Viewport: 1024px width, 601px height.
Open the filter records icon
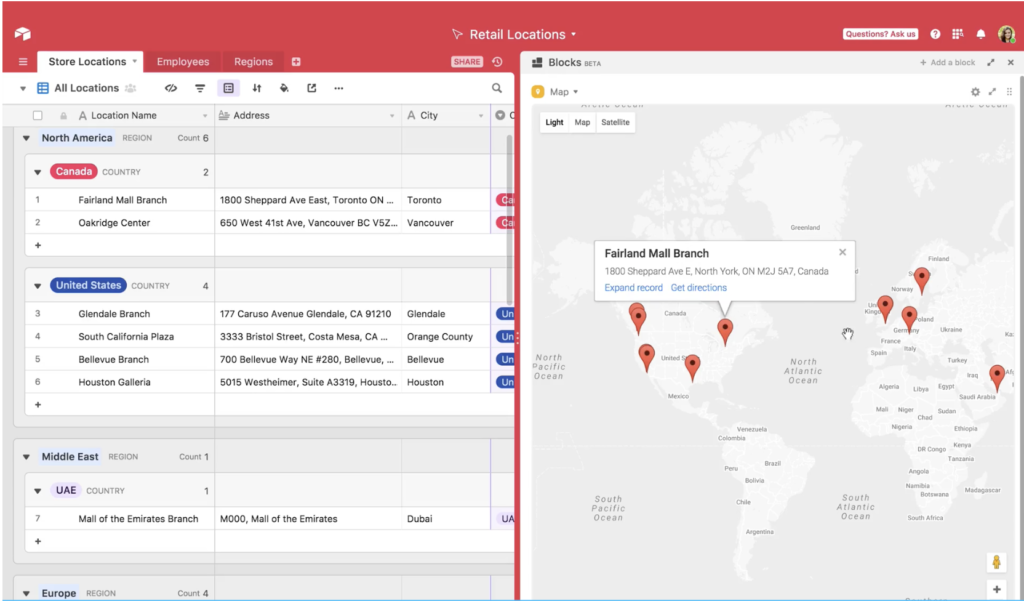tap(200, 88)
